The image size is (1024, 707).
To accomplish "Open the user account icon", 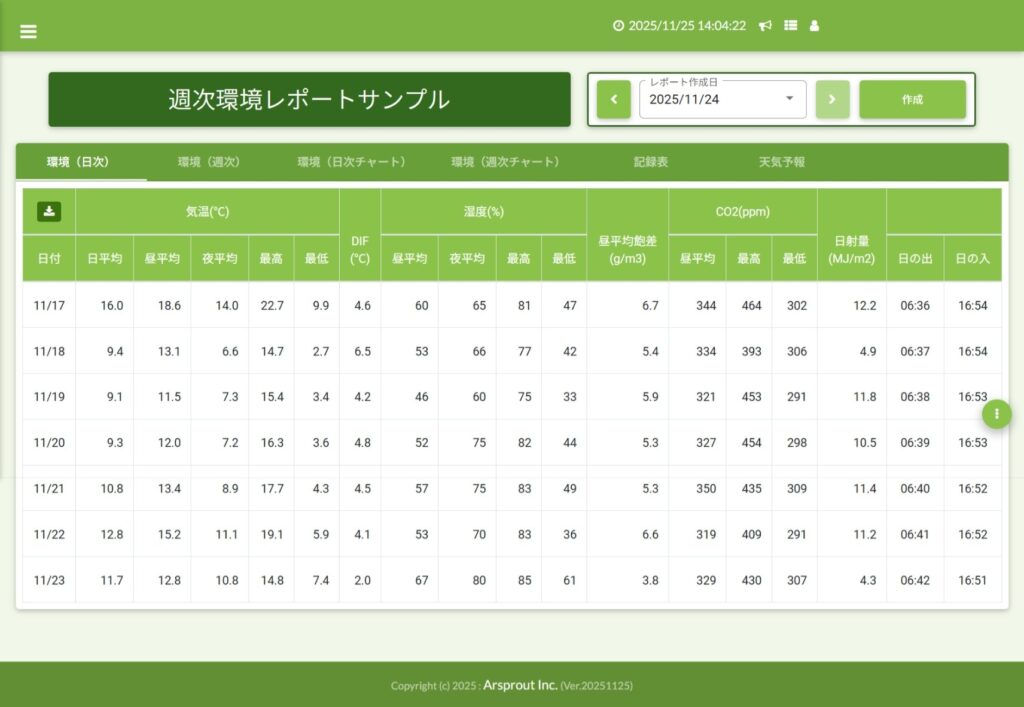I will (x=814, y=26).
